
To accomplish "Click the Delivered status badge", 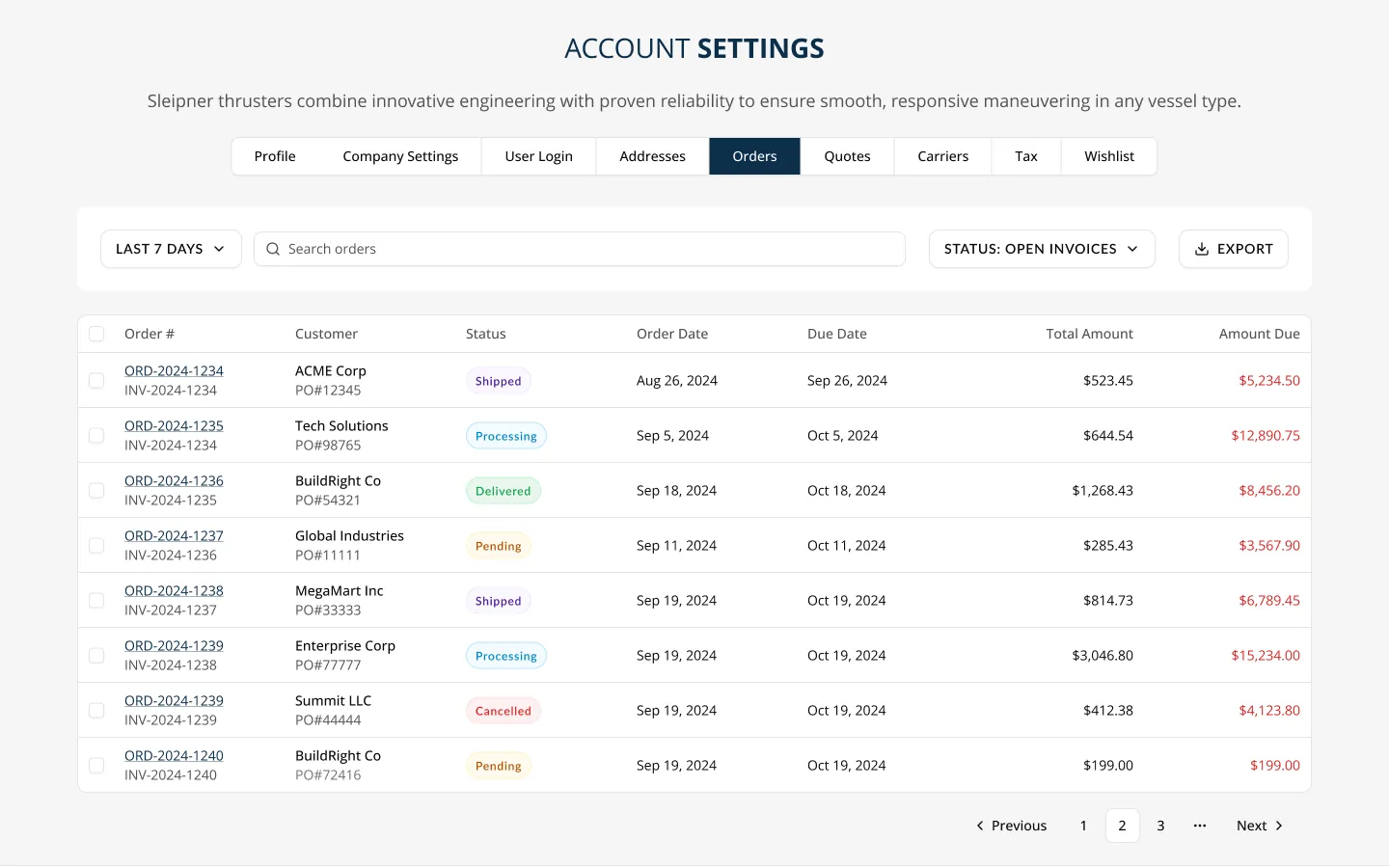I will 503,491.
